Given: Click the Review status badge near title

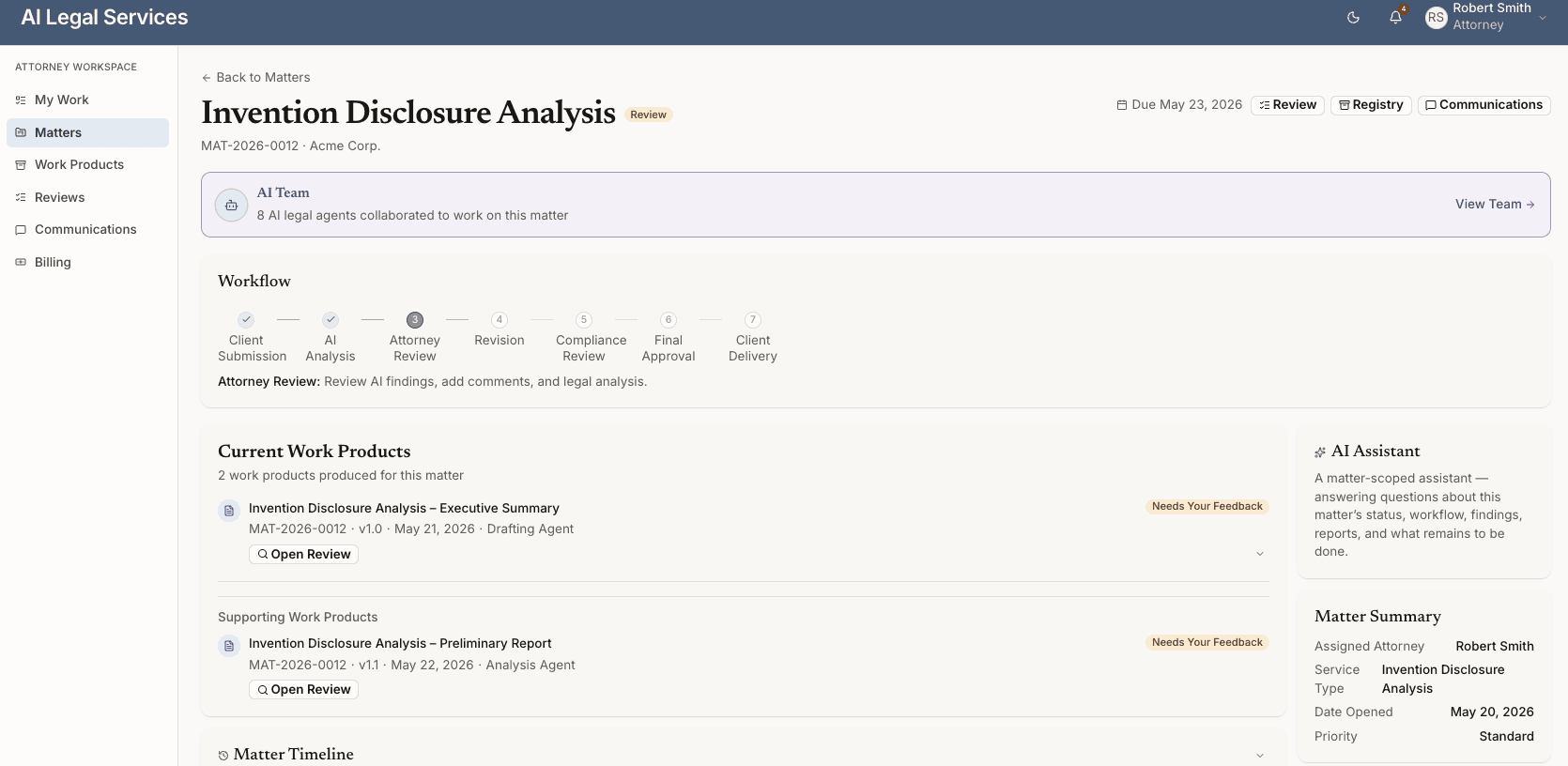Looking at the screenshot, I should [x=649, y=115].
